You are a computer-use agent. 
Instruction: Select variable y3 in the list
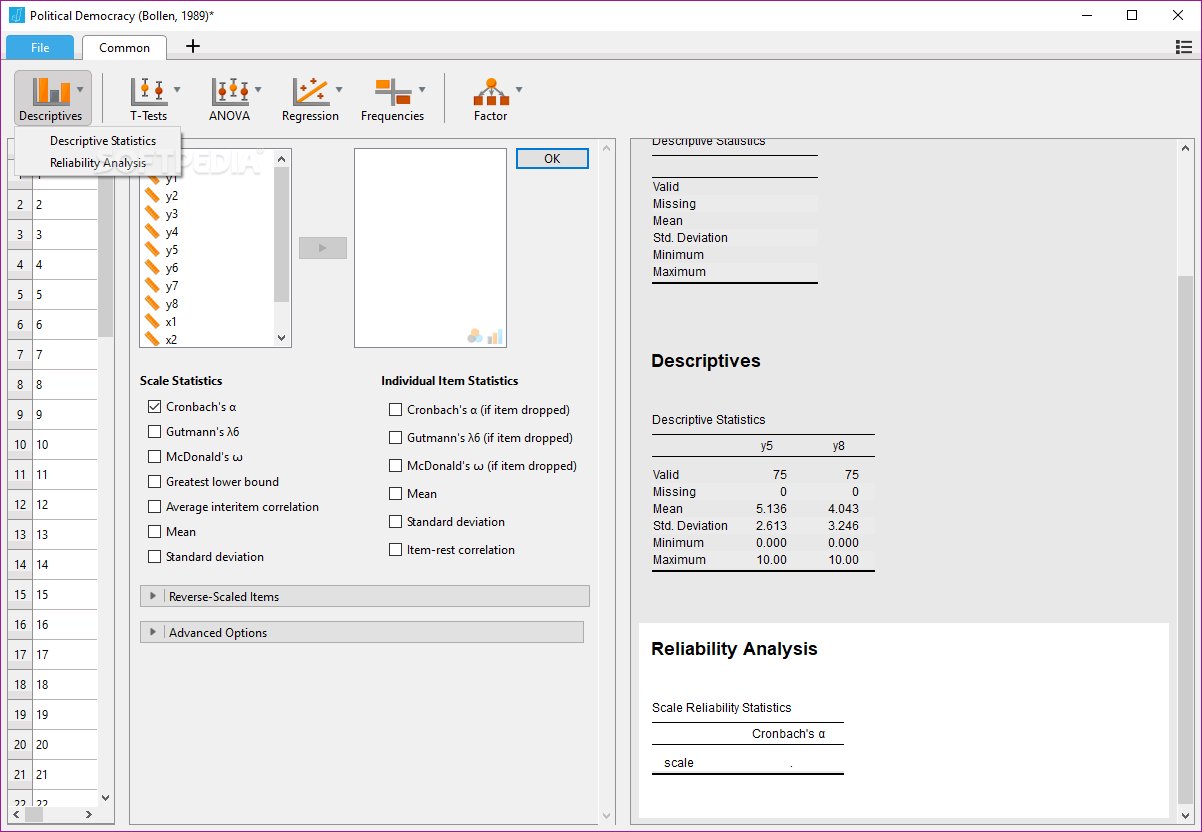(172, 214)
